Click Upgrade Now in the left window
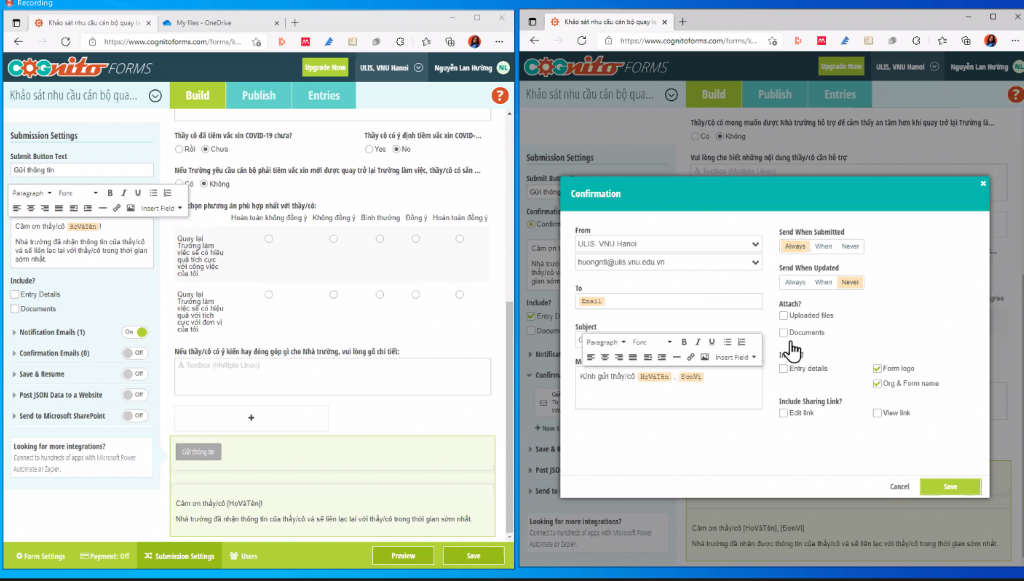1024x581 pixels. tap(325, 67)
